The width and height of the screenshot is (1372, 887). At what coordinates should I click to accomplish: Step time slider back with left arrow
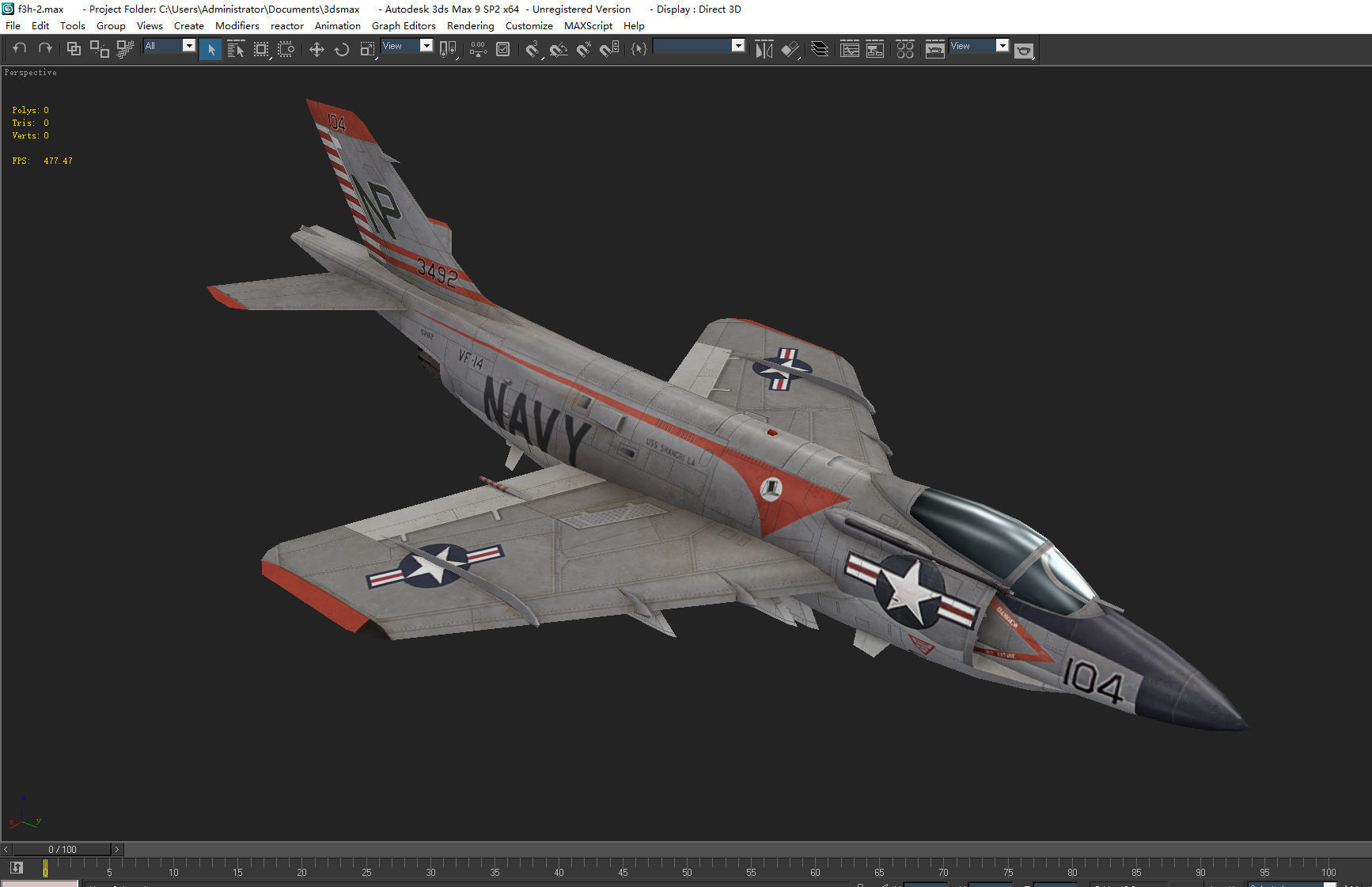[6, 849]
